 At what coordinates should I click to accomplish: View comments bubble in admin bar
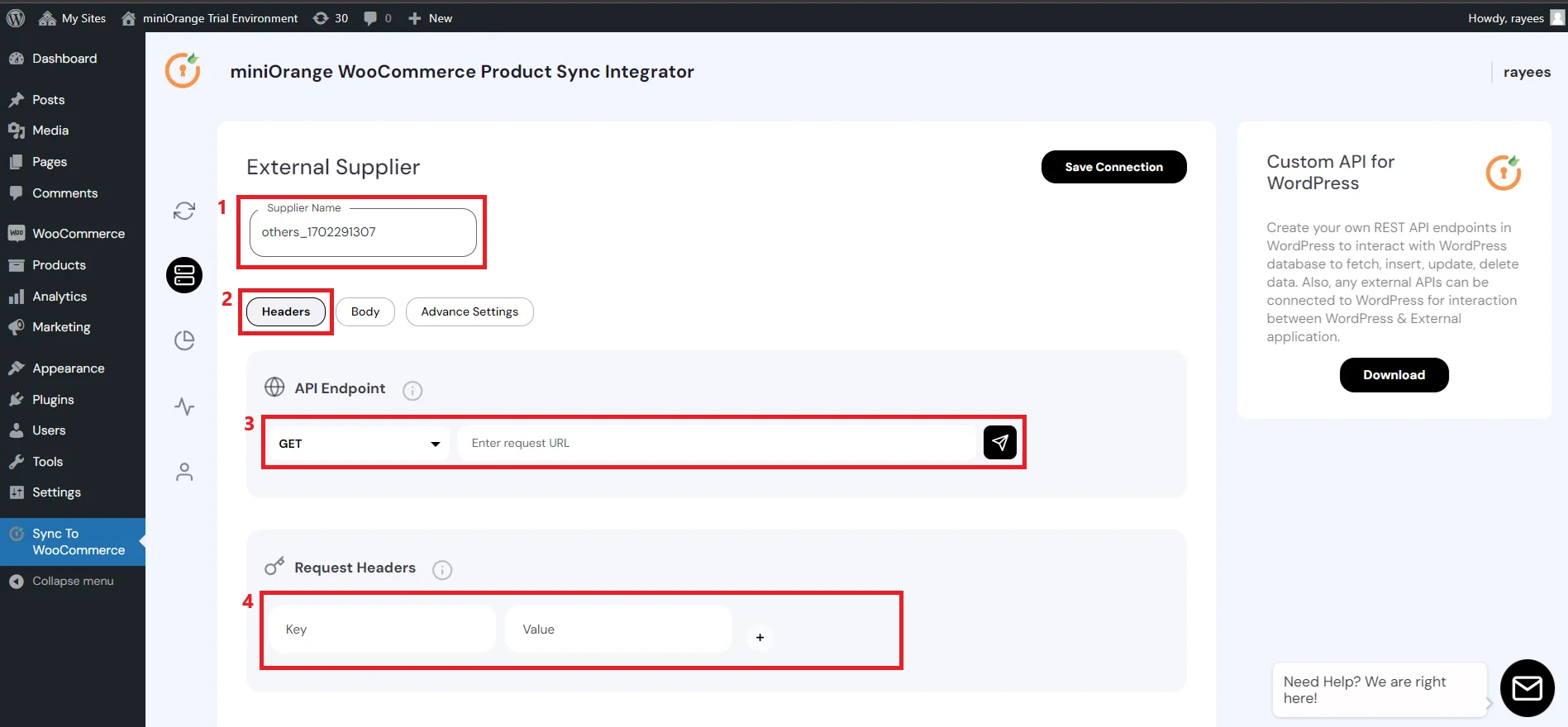click(x=378, y=17)
